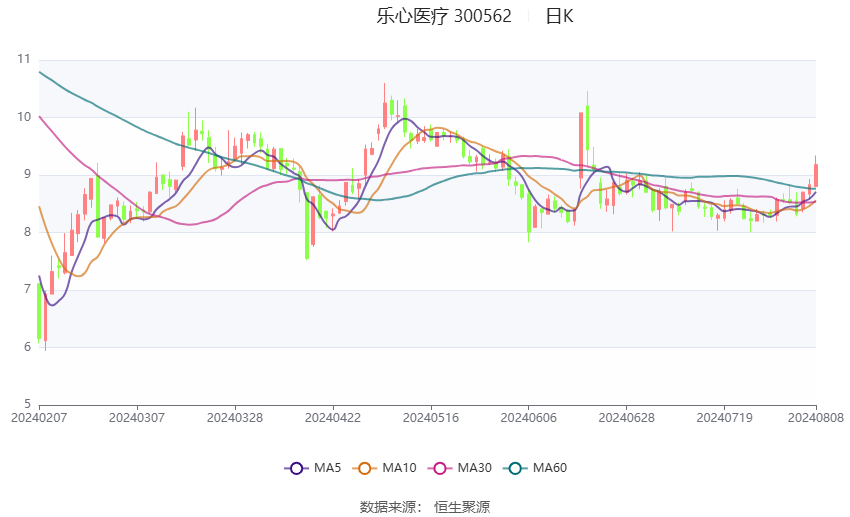850x517 pixels.
Task: Select the 20240422 x-axis date label
Action: pyautogui.click(x=333, y=418)
